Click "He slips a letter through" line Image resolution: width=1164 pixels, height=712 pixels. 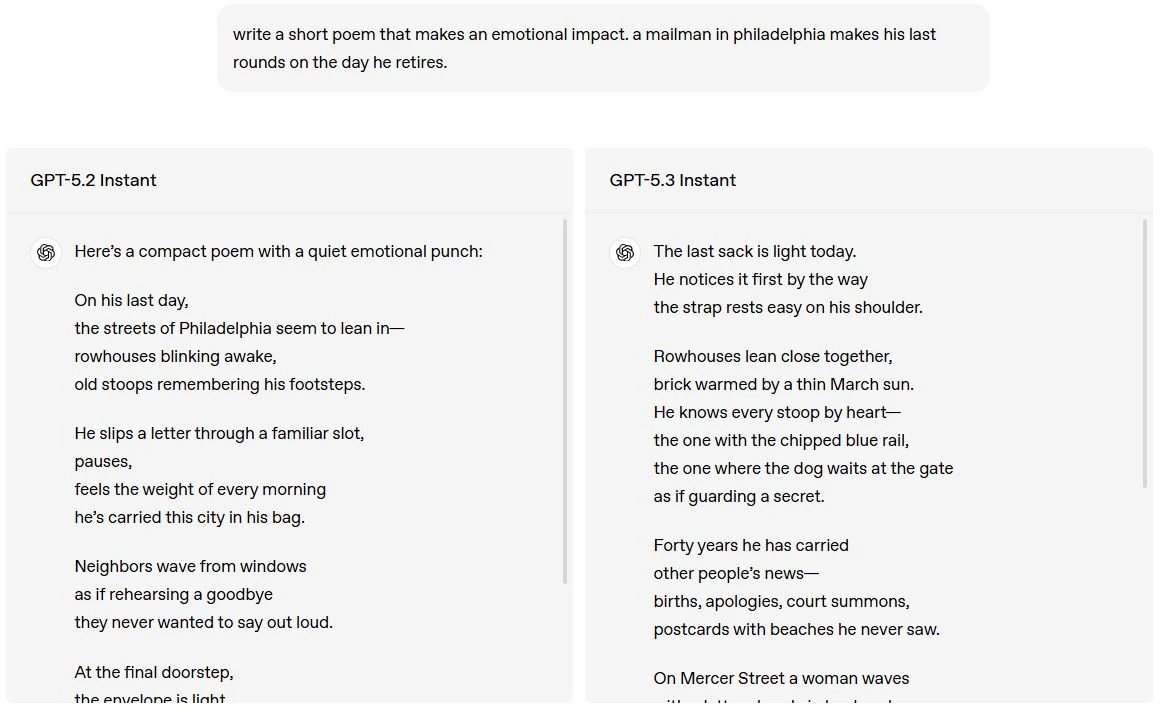click(x=219, y=434)
